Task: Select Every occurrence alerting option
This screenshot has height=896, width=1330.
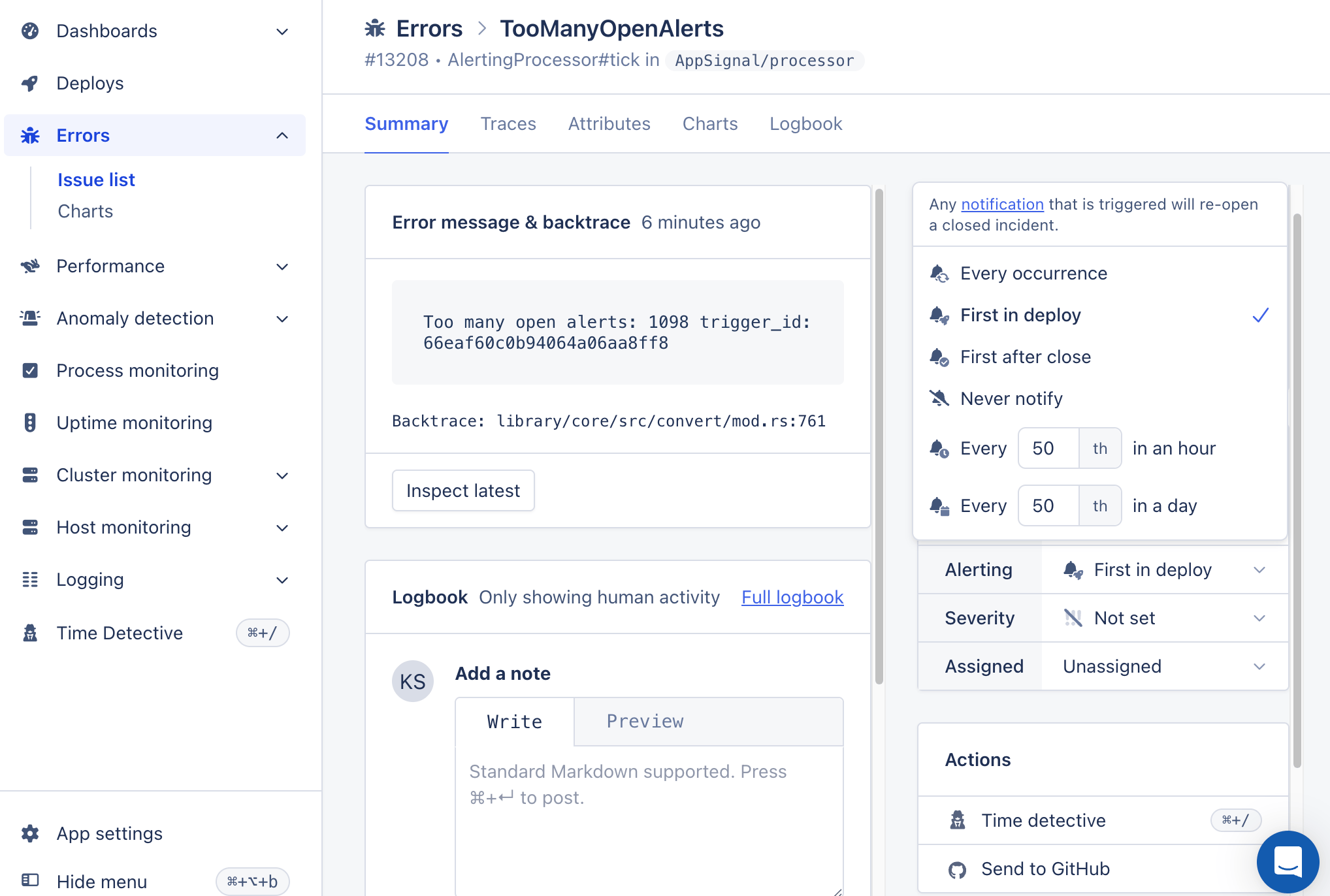Action: (x=1099, y=274)
